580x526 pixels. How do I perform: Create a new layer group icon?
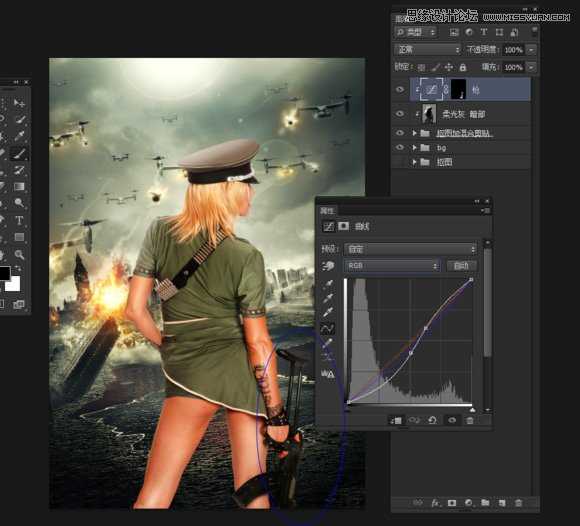click(x=485, y=503)
